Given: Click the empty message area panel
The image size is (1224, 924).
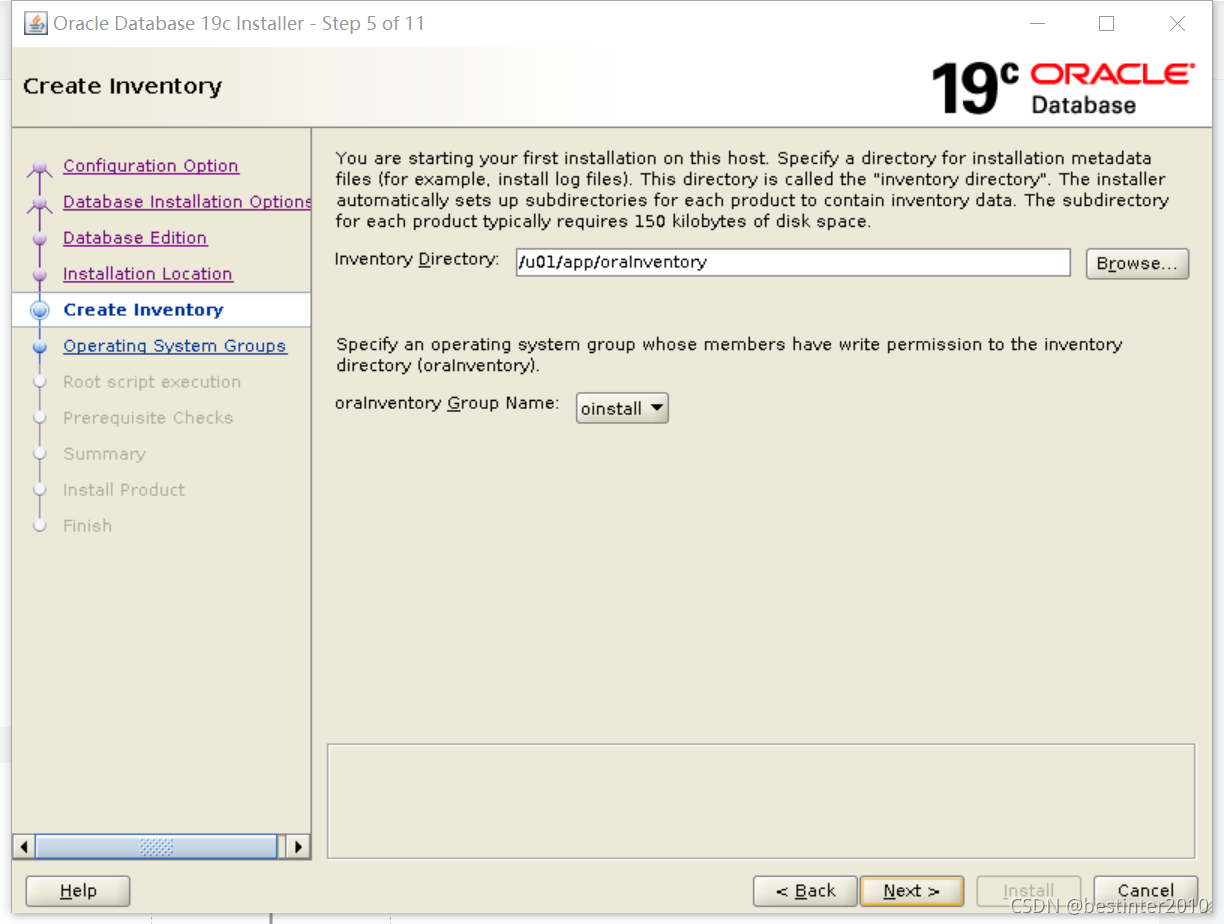Looking at the screenshot, I should (x=761, y=800).
